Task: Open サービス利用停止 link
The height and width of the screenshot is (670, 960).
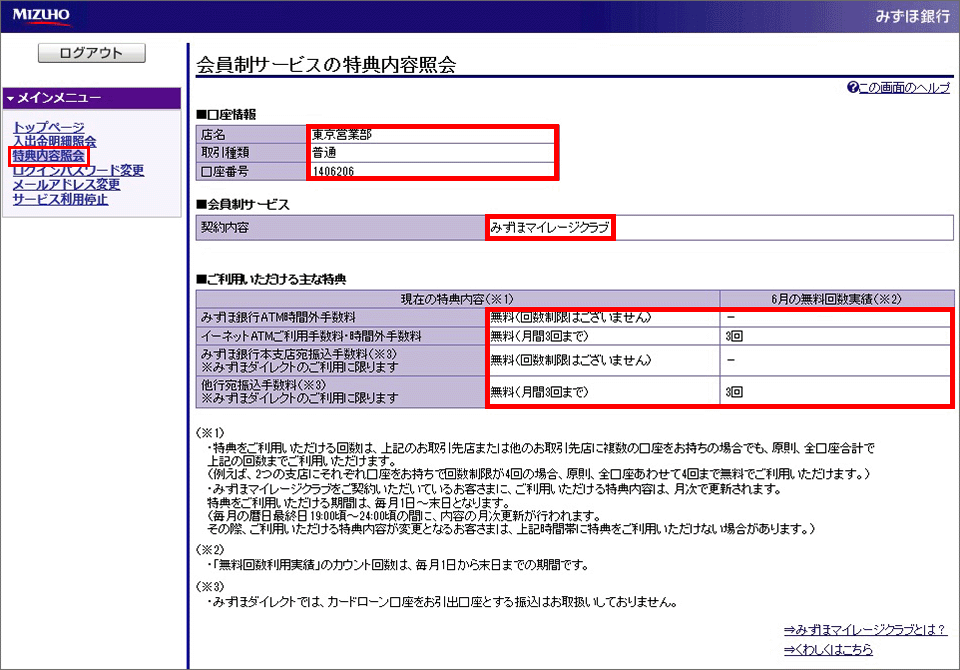Action: (x=60, y=199)
